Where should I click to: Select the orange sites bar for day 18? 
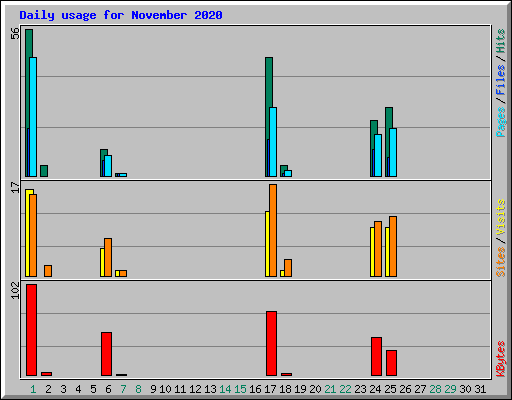pos(288,268)
